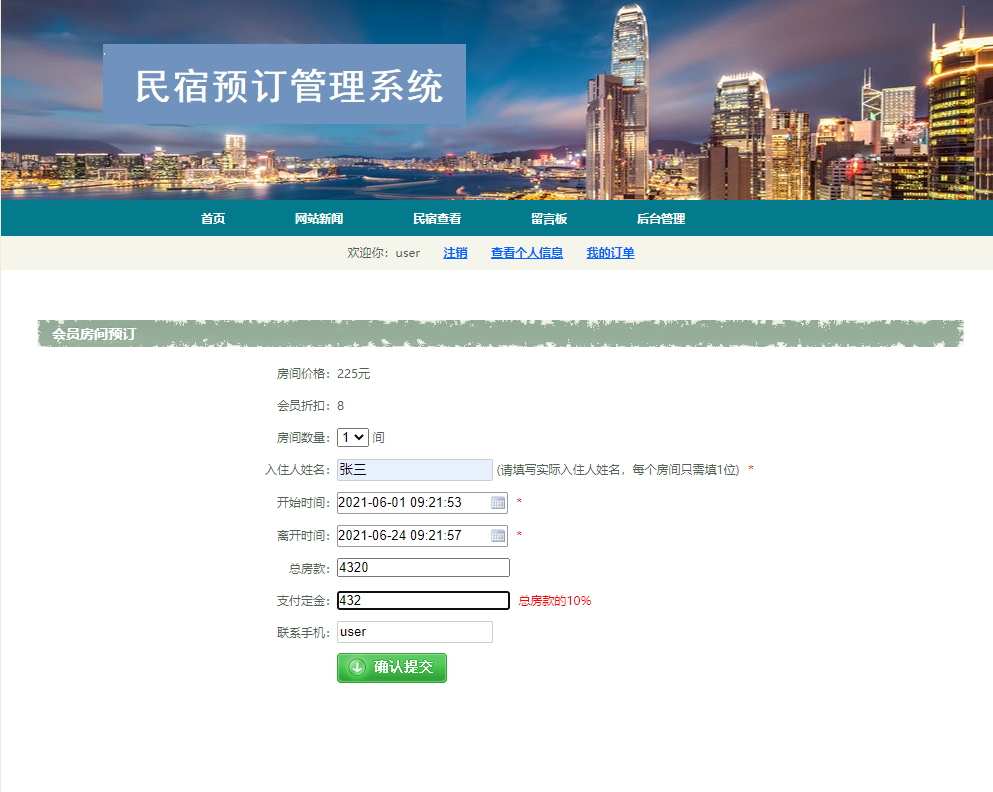
Task: Click the 注销 logout link
Action: tap(455, 253)
